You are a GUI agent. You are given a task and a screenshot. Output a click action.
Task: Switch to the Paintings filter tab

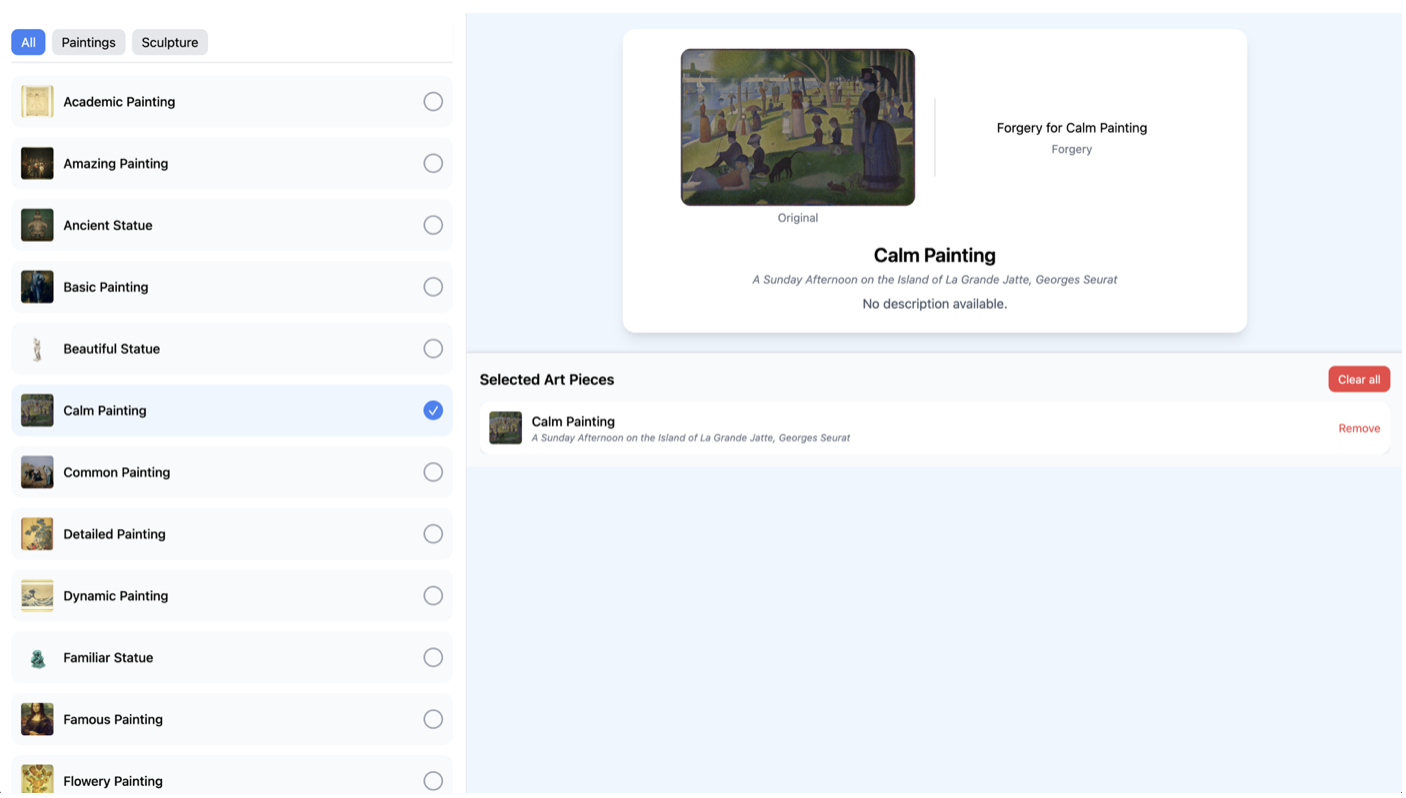coord(88,42)
